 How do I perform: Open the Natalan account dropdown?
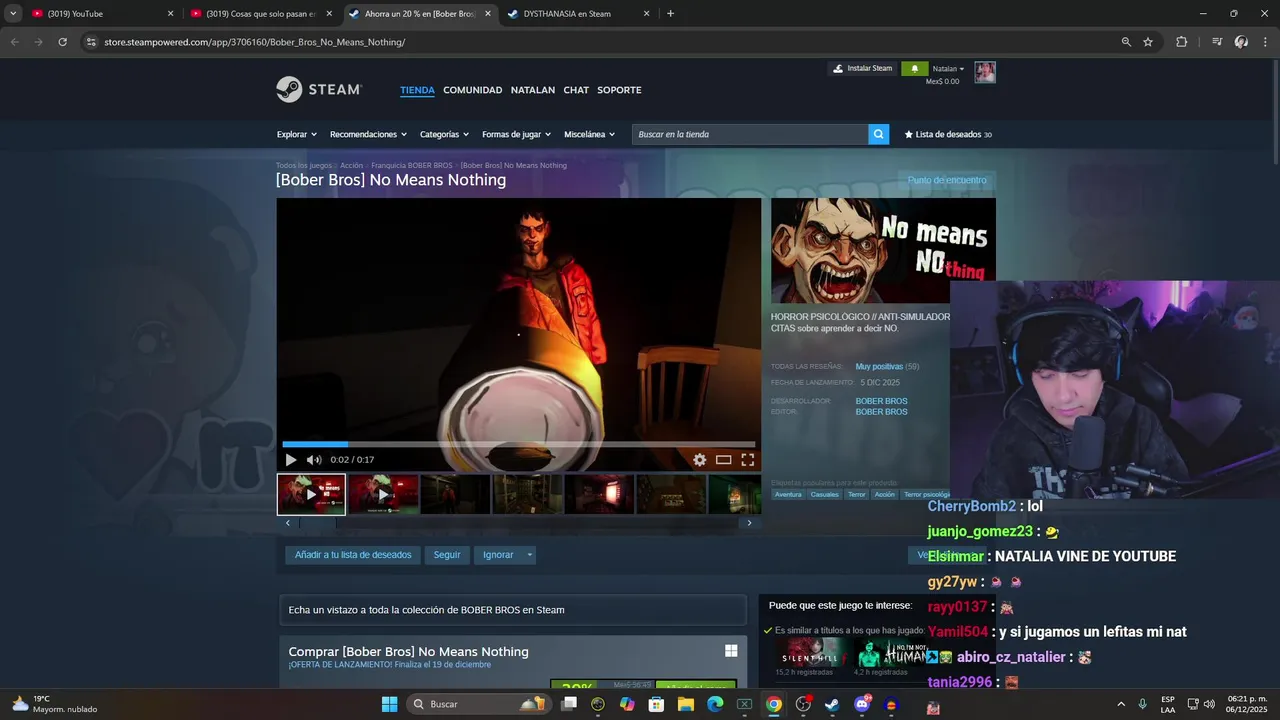click(948, 69)
